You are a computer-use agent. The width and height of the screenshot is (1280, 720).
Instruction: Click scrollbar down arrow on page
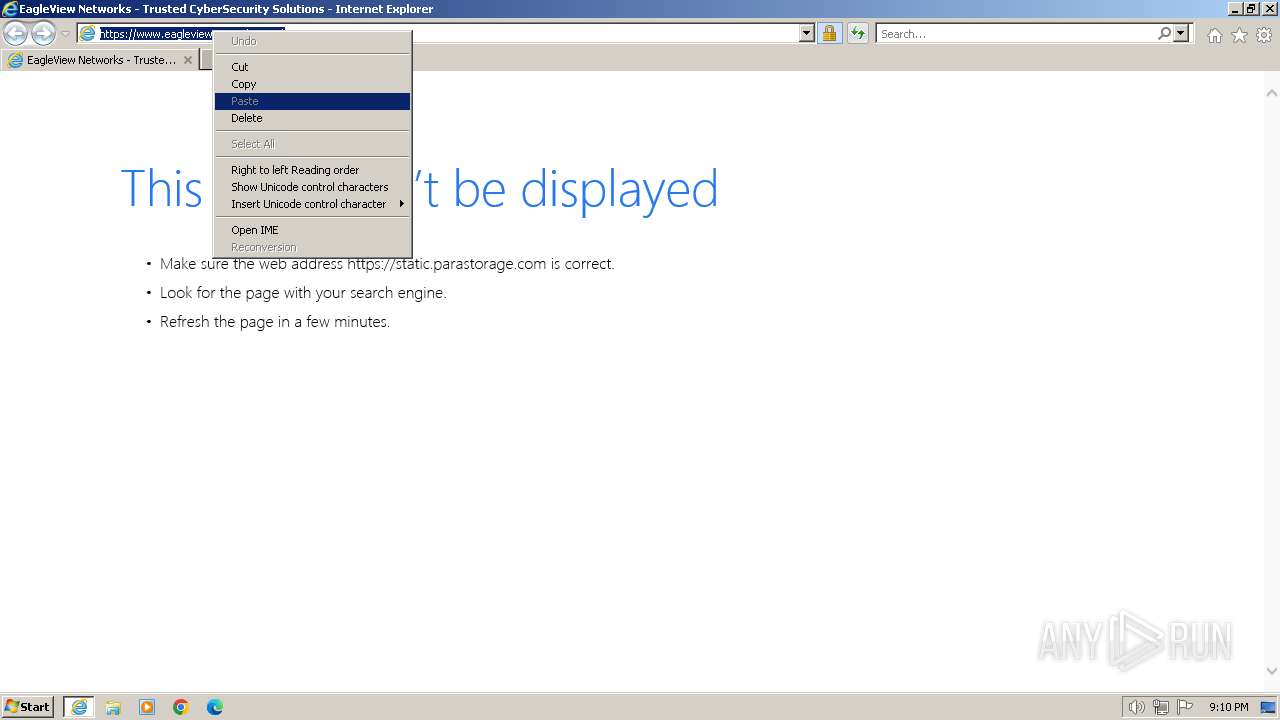point(1272,671)
